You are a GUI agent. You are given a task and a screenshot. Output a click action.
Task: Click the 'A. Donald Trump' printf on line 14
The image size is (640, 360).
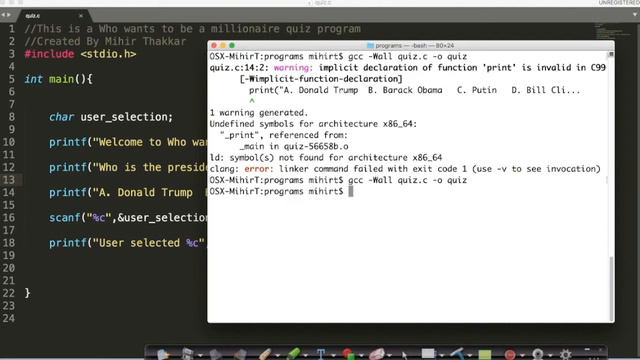pos(128,193)
